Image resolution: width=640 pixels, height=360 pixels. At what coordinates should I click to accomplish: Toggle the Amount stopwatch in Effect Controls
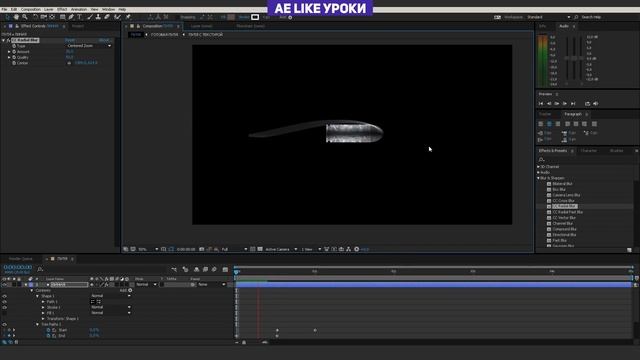click(14, 52)
